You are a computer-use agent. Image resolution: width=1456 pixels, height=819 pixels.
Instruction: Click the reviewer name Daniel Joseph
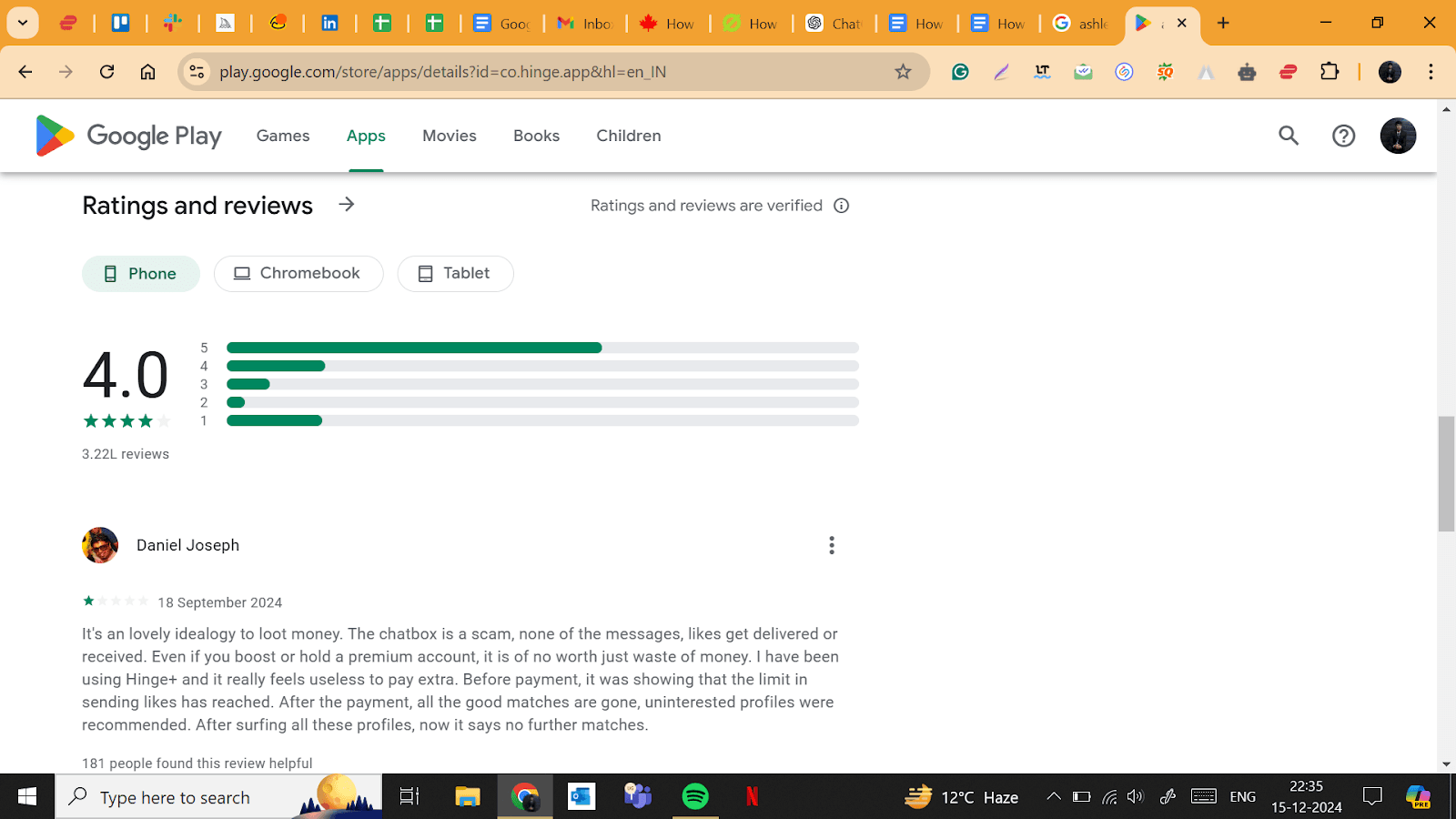pos(187,545)
